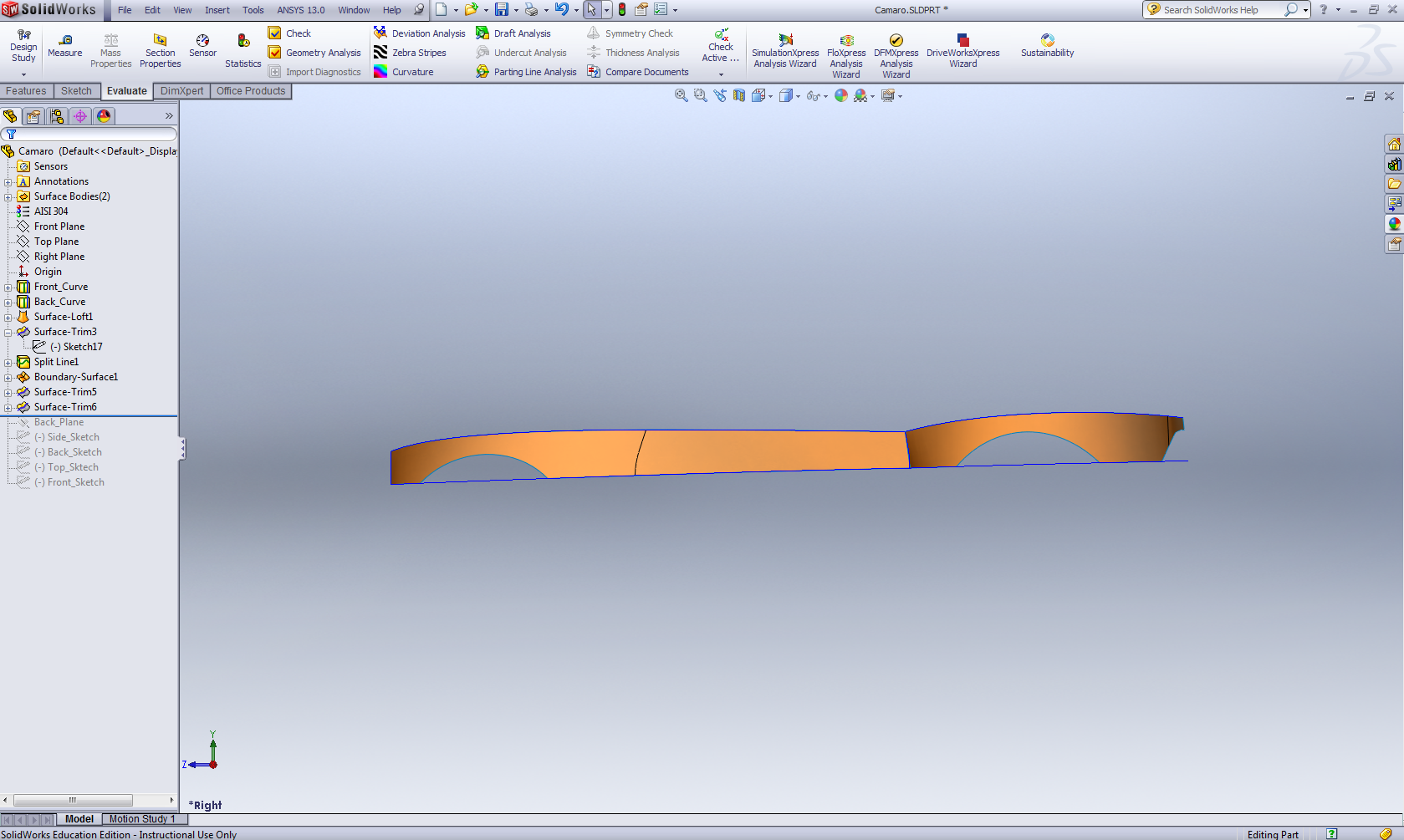Viewport: 1404px width, 840px height.
Task: Open the Insert menu
Action: (217, 10)
